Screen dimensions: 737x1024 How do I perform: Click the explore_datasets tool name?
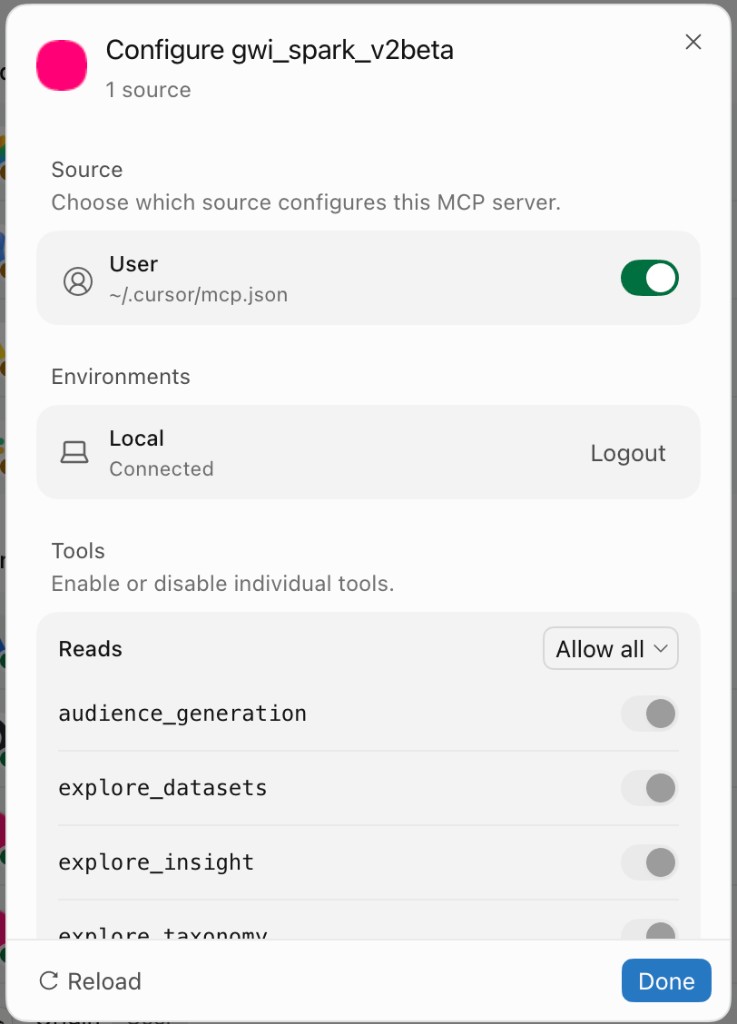point(163,788)
